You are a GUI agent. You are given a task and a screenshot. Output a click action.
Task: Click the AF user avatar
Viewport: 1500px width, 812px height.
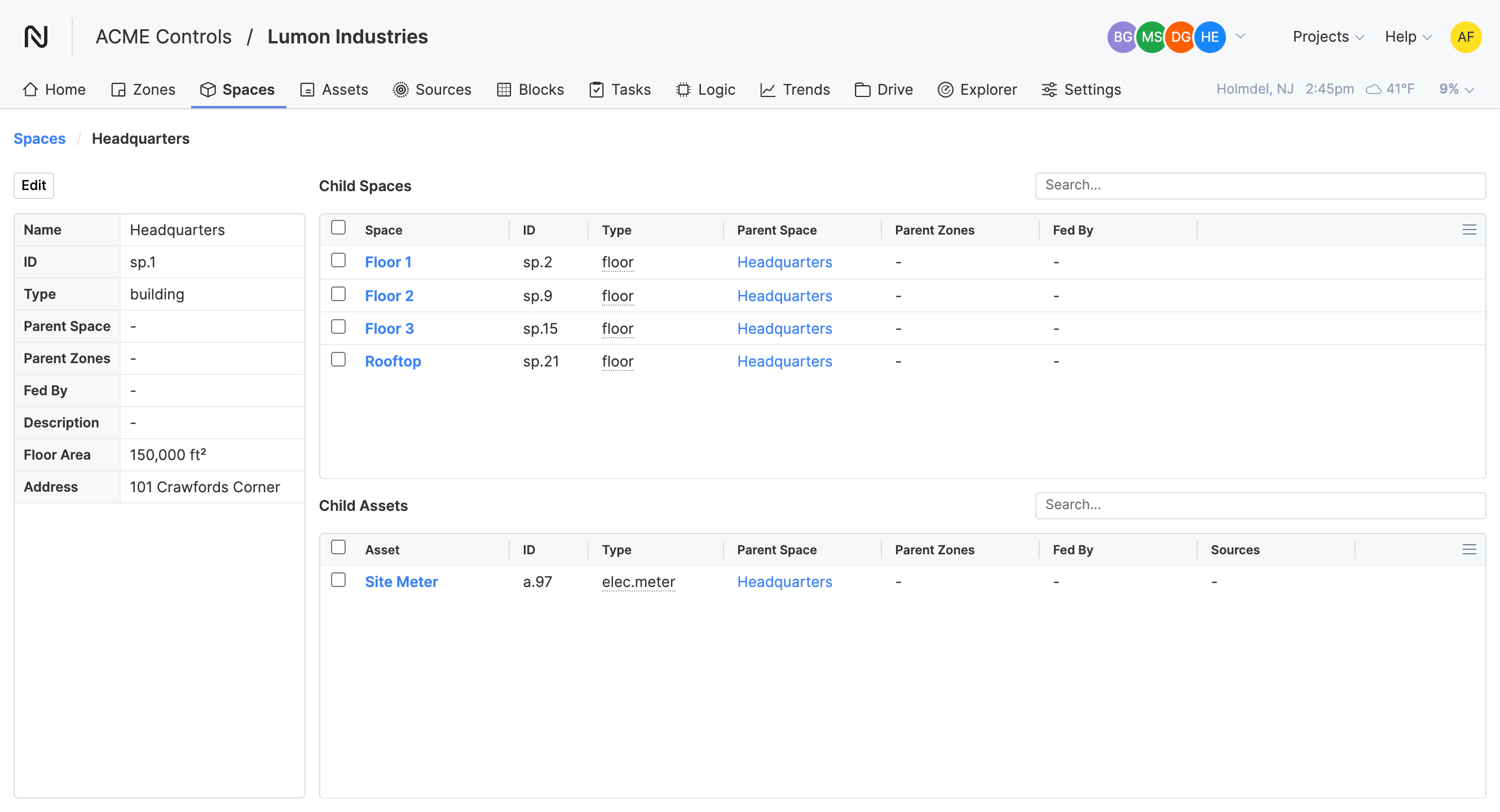coord(1465,37)
